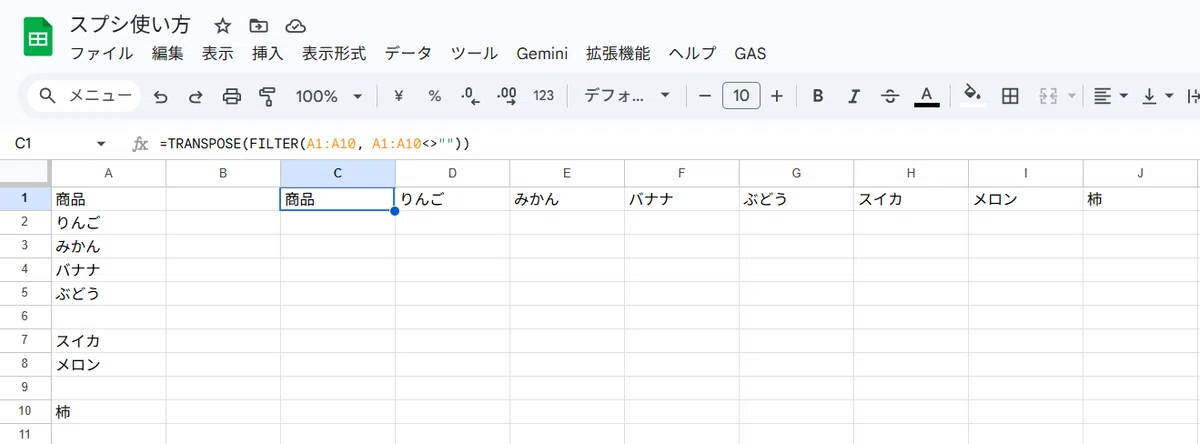Check cloud save status icon
1200x444 pixels.
(x=295, y=25)
